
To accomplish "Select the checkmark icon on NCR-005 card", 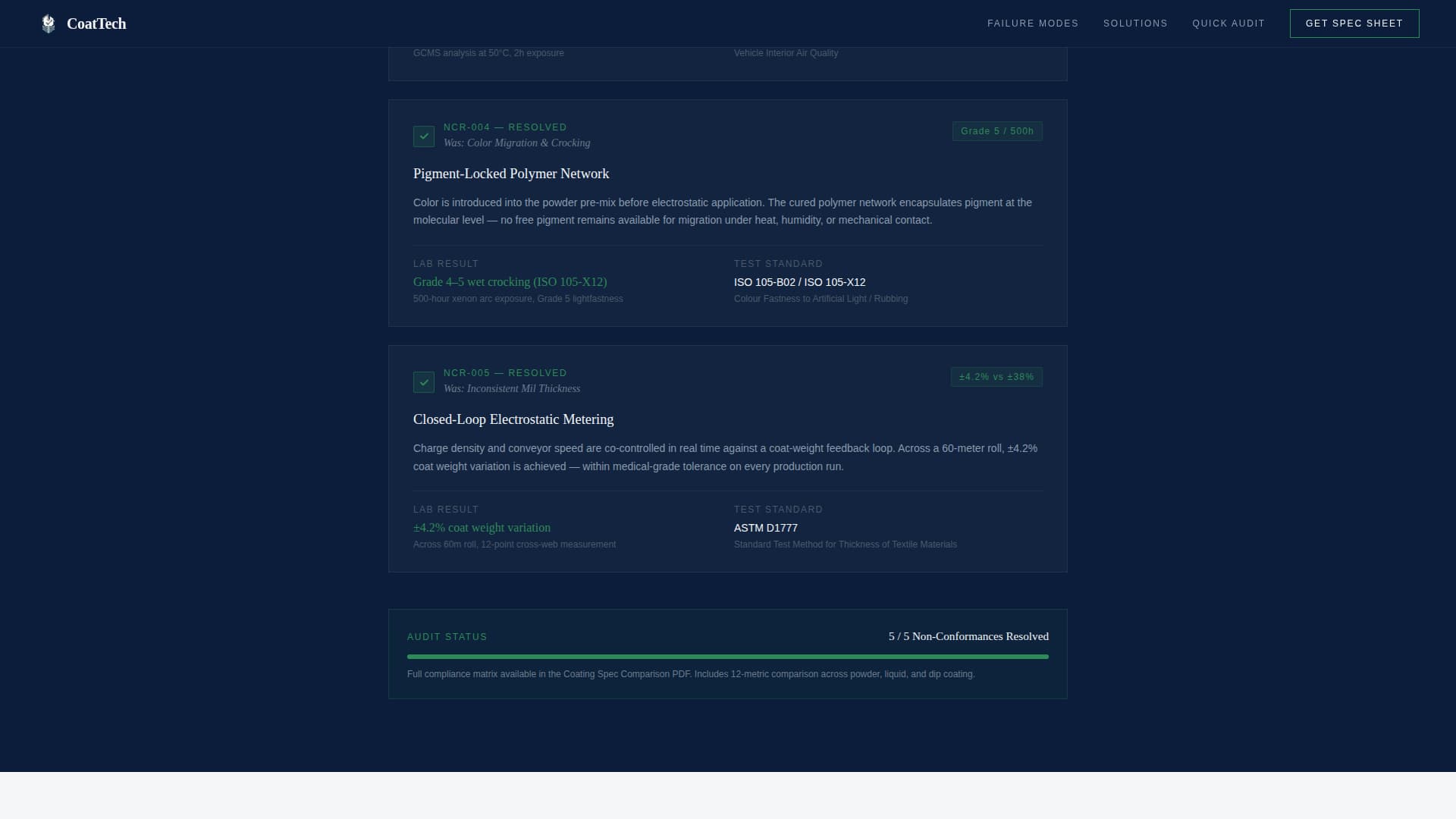I will point(424,382).
